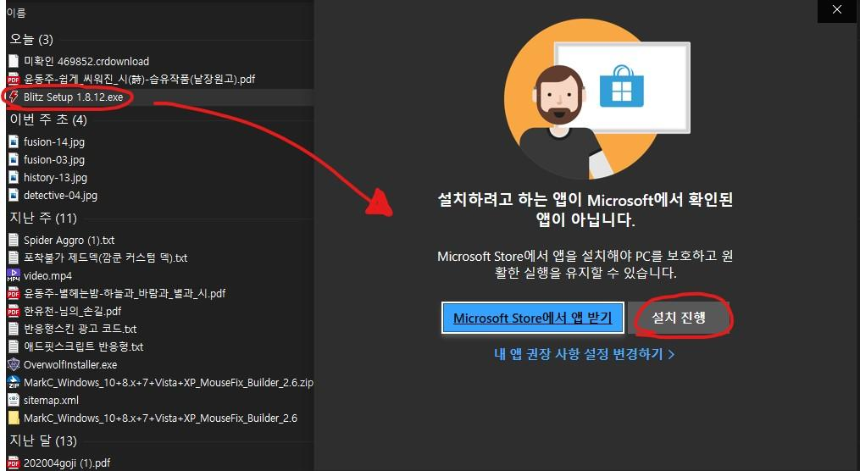Select file name fusion-03.jpg

[x=54, y=160]
